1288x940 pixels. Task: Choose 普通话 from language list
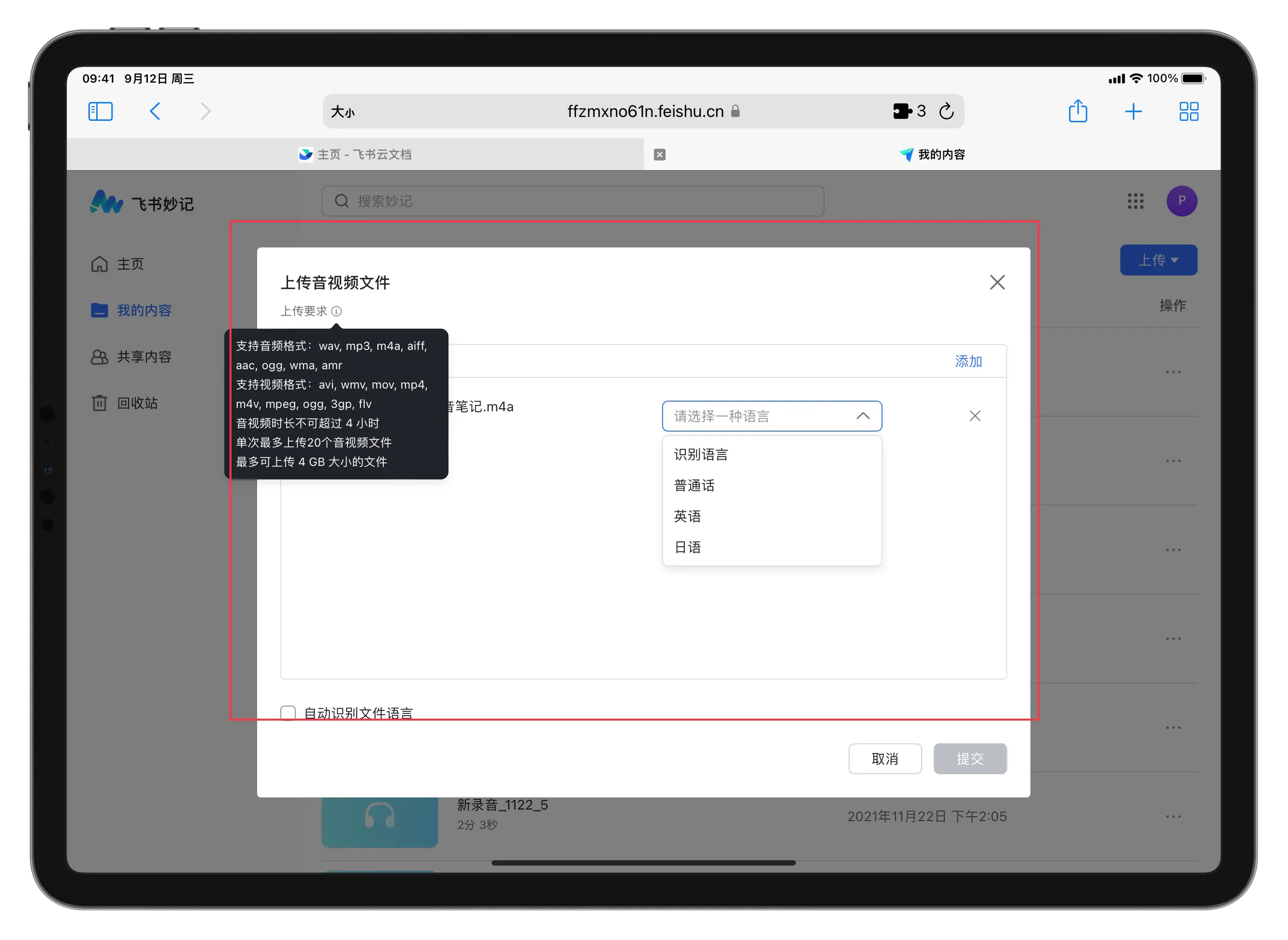772,485
